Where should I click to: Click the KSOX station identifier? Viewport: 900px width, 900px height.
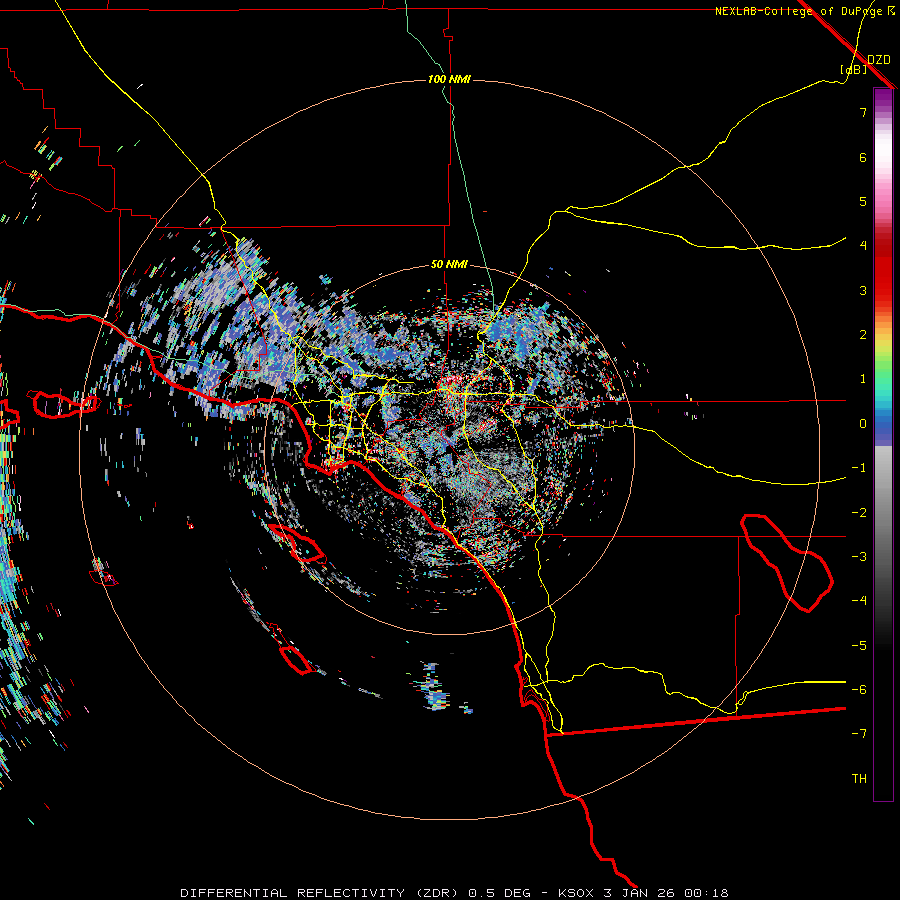coord(577,893)
